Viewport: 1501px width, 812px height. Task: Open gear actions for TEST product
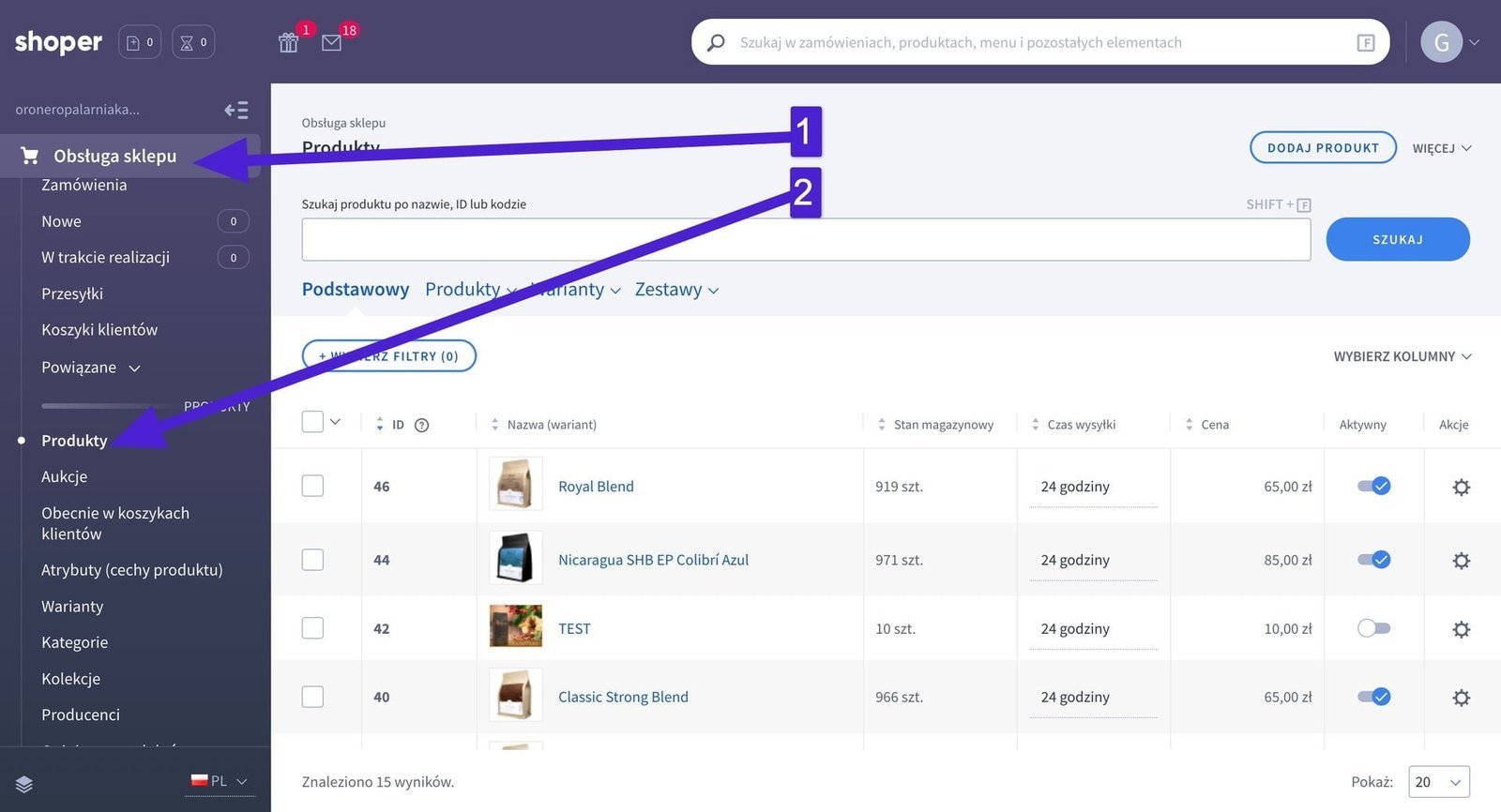(x=1461, y=629)
